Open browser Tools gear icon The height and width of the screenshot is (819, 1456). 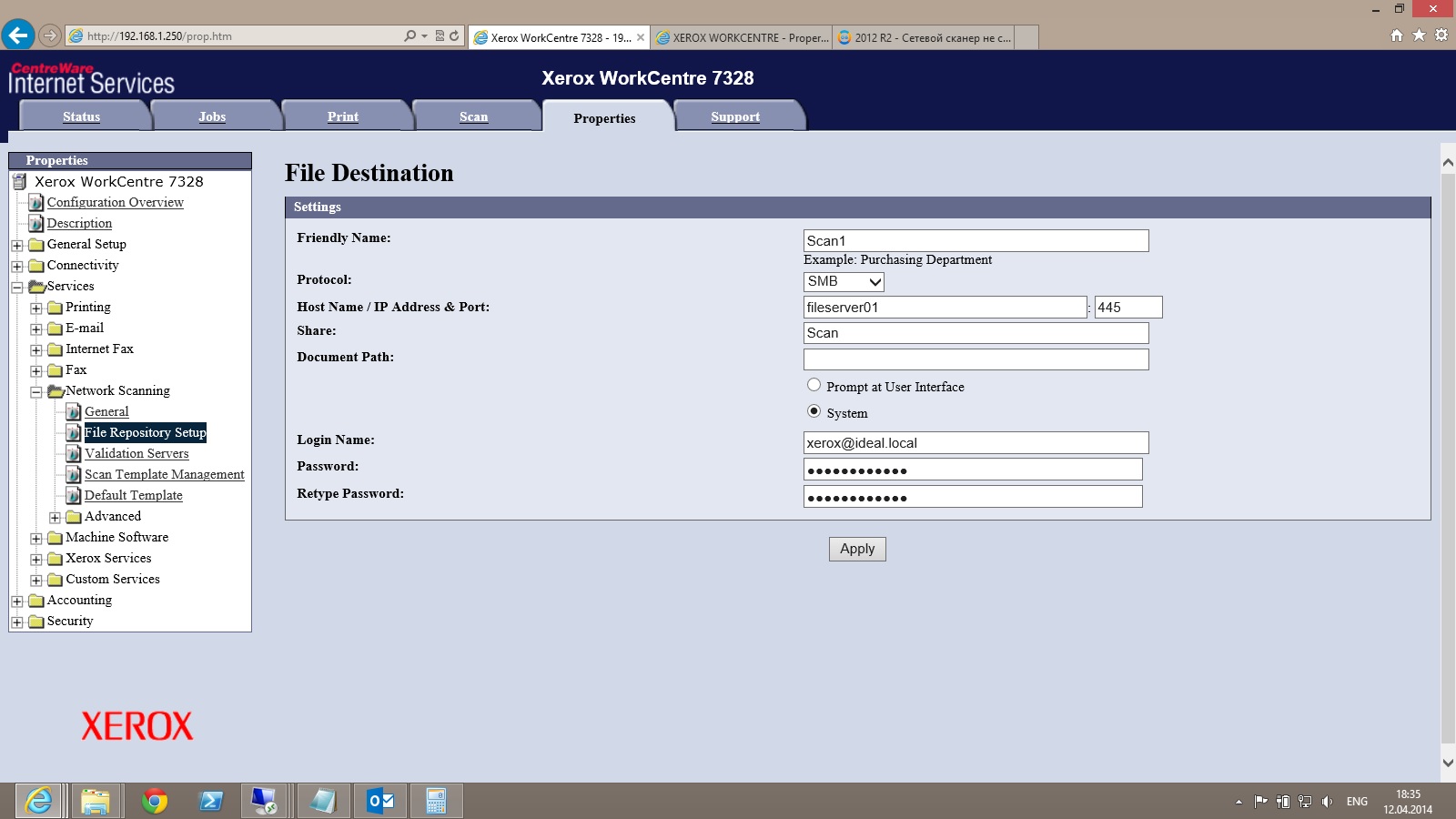[1441, 35]
